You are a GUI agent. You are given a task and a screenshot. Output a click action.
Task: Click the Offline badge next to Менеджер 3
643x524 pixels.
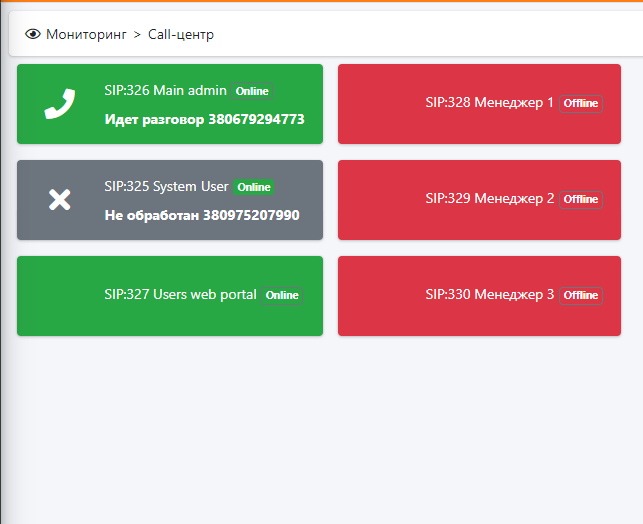(580, 295)
